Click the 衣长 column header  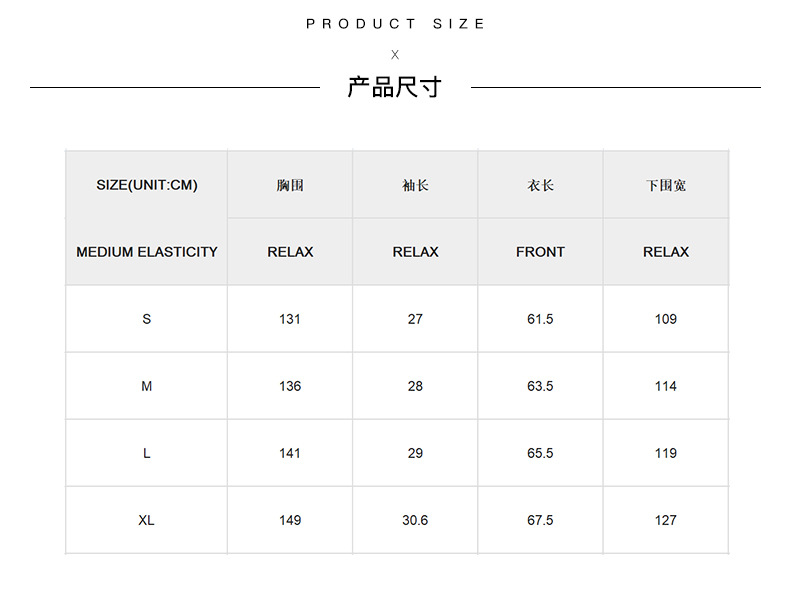point(540,185)
